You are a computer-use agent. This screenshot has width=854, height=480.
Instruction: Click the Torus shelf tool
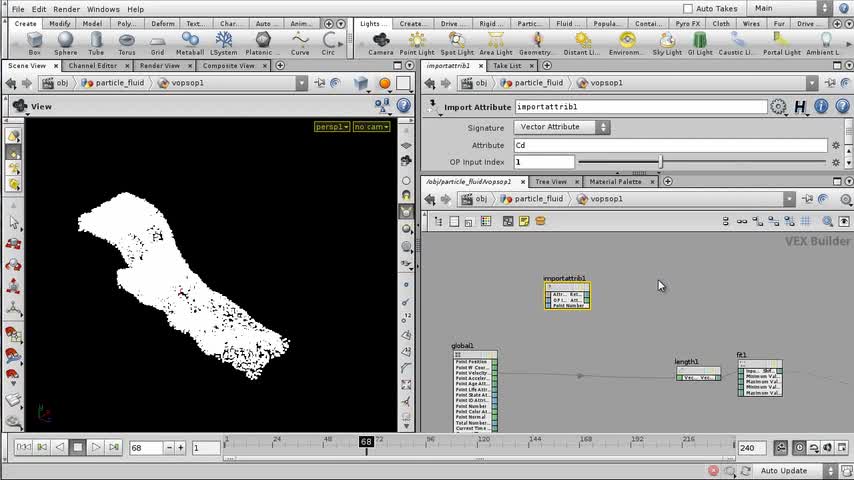point(127,42)
